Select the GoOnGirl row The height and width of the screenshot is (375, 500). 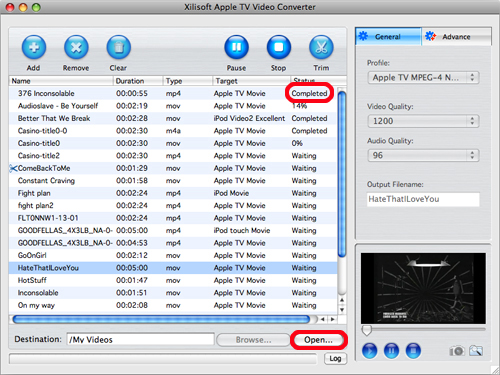[173, 255]
